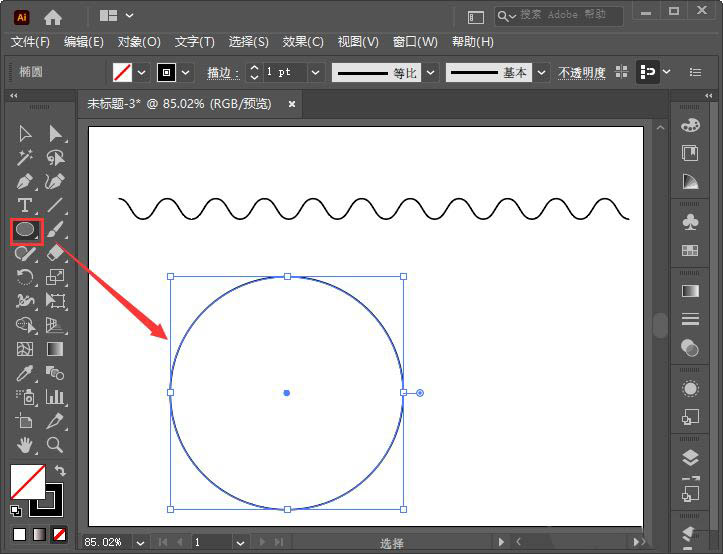Select the Scale tool

pyautogui.click(x=55, y=277)
